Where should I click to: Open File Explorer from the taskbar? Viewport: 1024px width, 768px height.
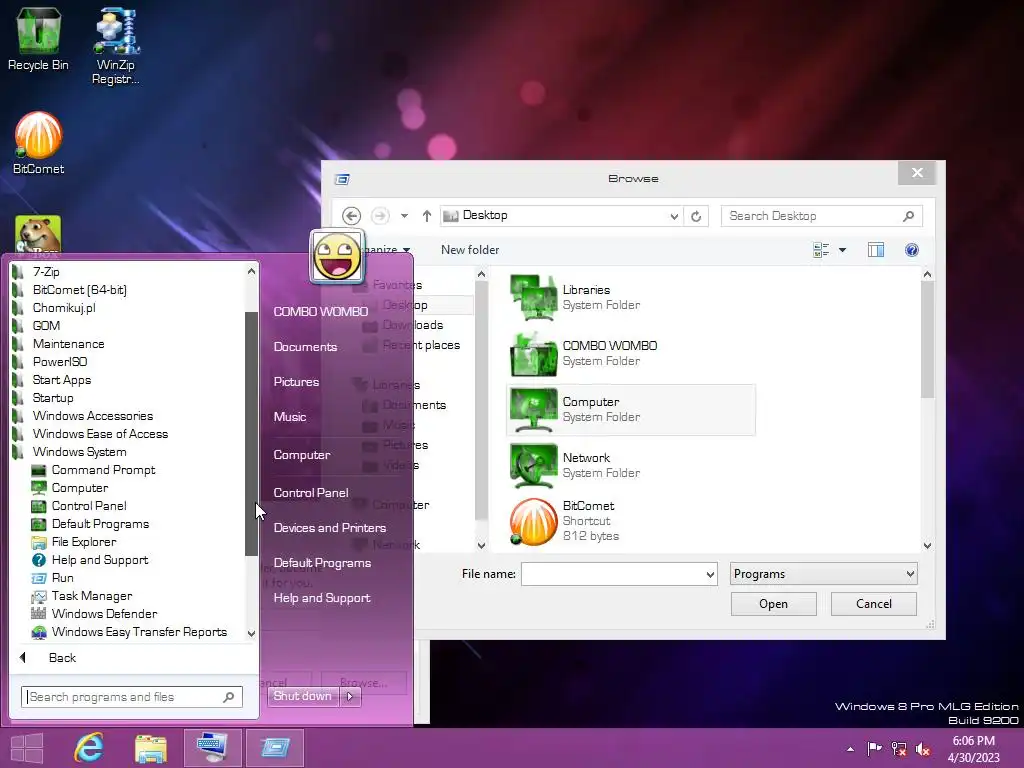click(x=151, y=748)
